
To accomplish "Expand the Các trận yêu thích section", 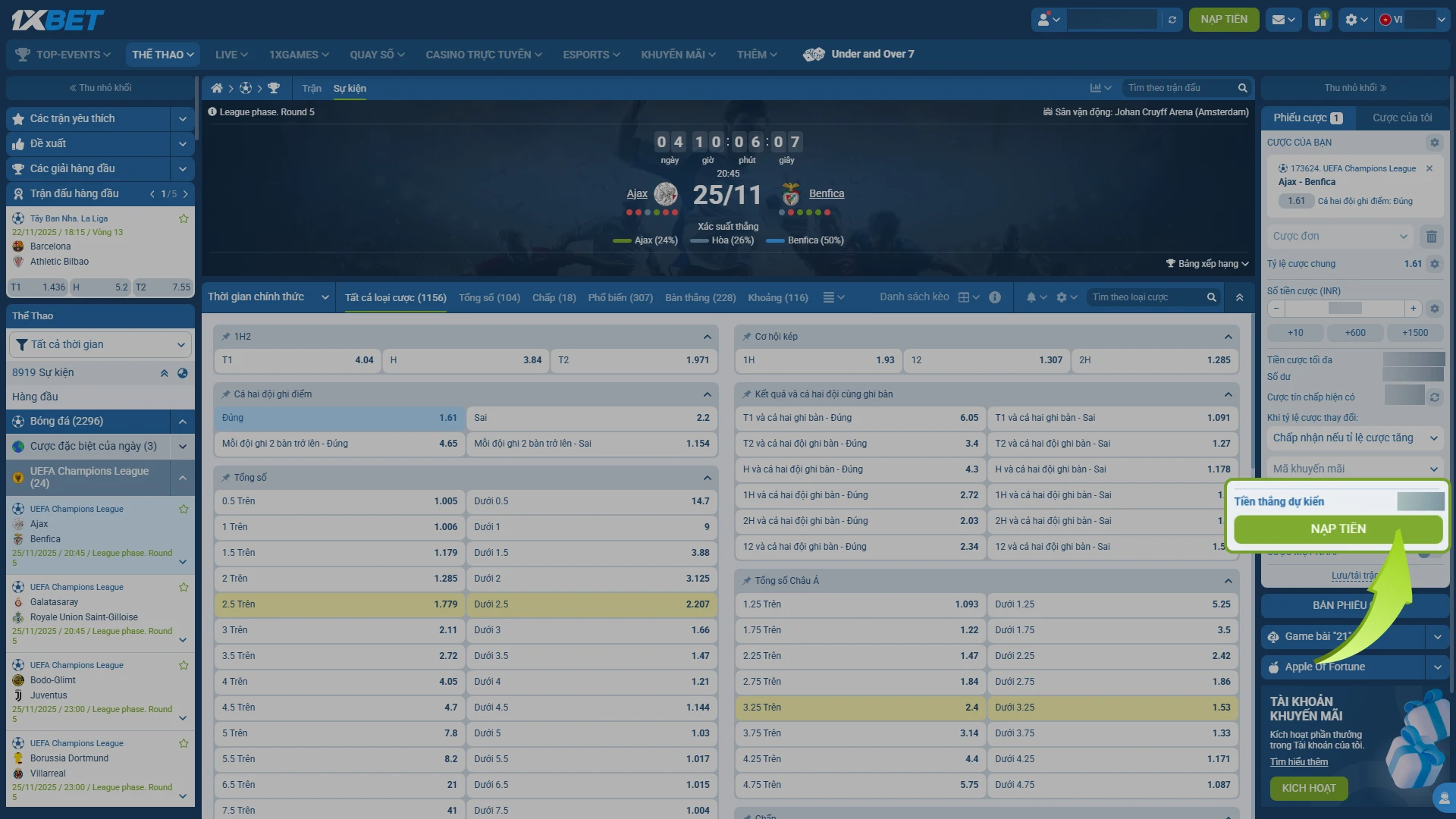I will click(182, 119).
